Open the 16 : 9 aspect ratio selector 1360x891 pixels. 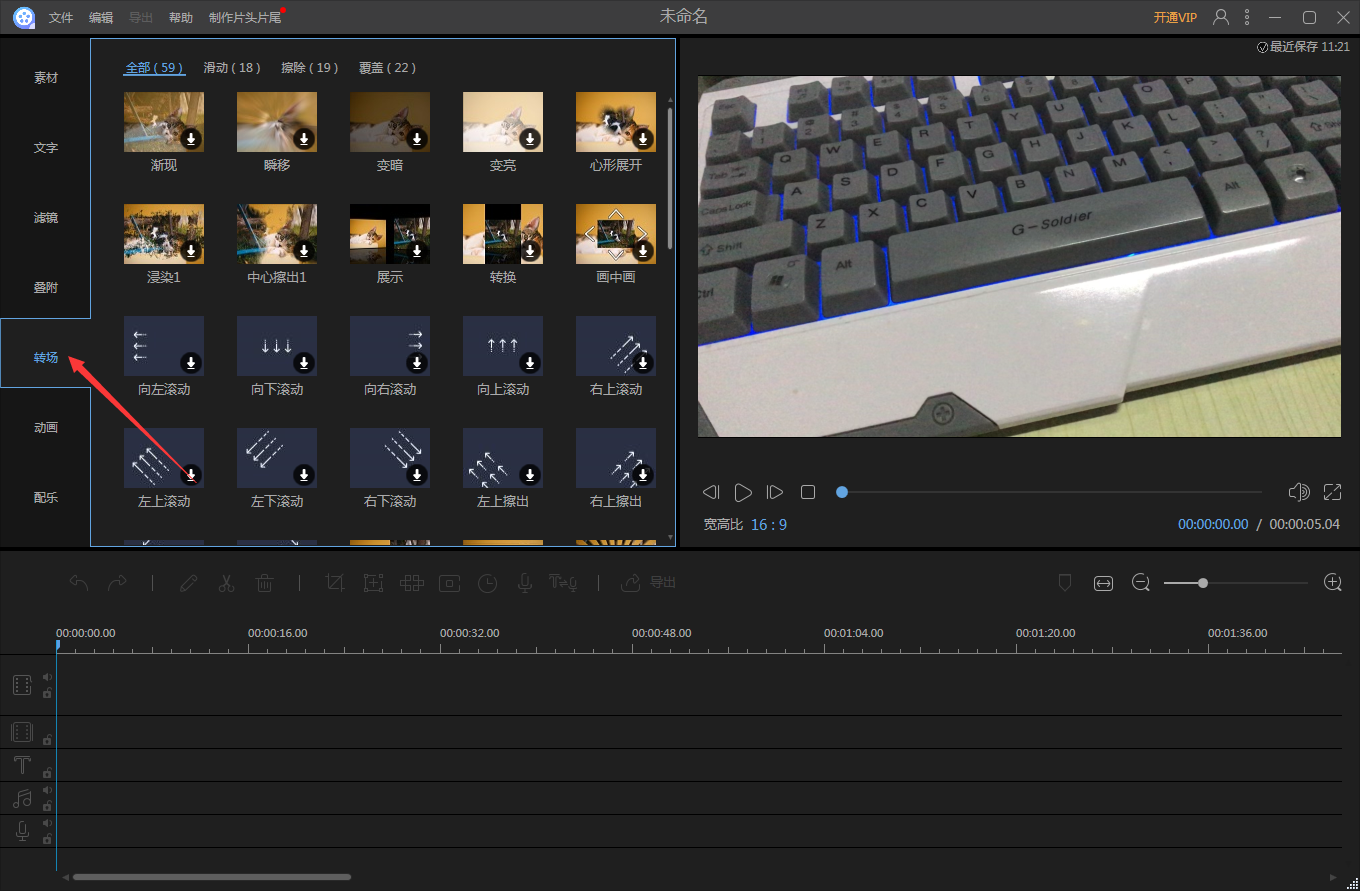[769, 524]
